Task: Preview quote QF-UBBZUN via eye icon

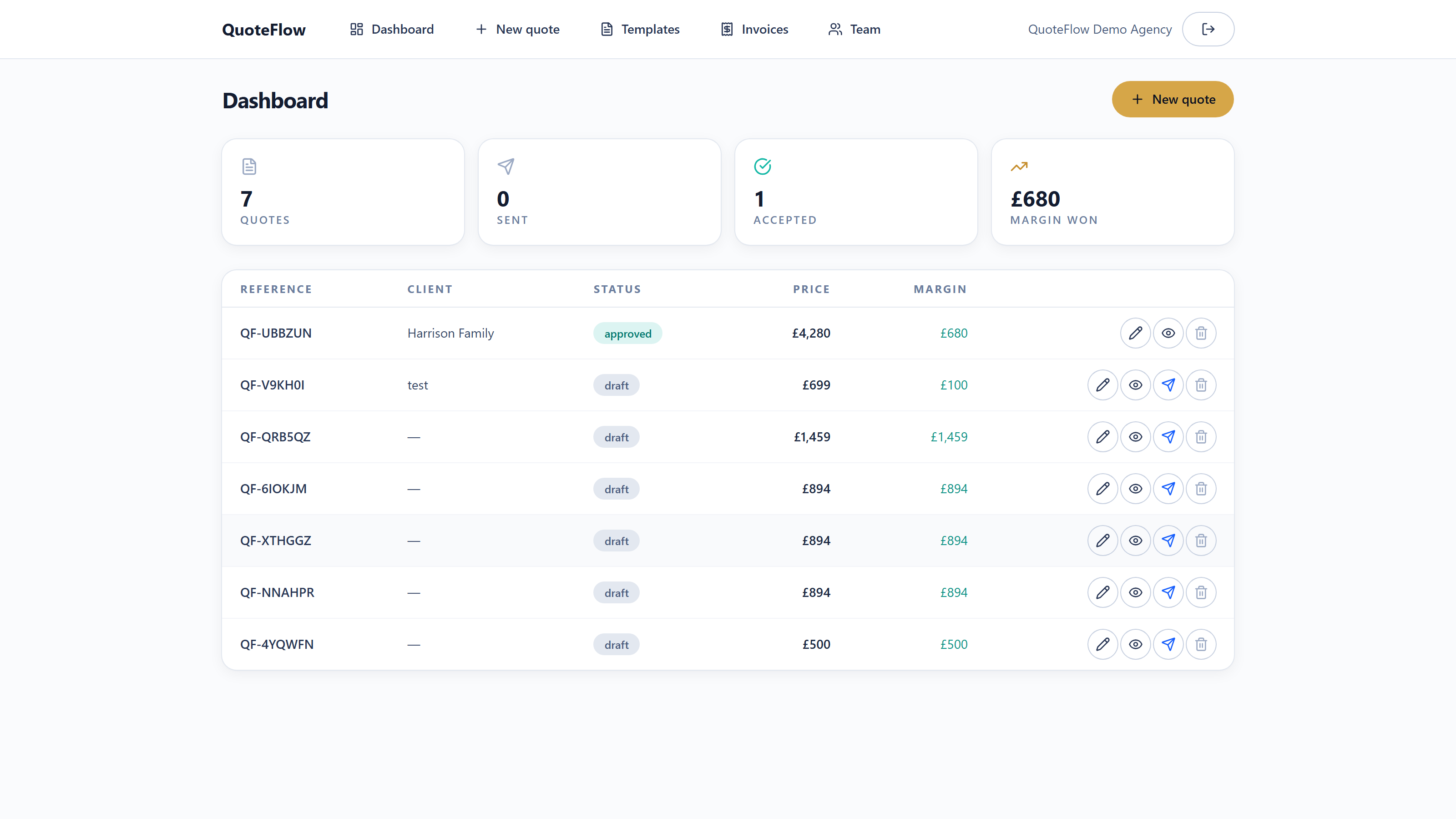Action: 1168,333
